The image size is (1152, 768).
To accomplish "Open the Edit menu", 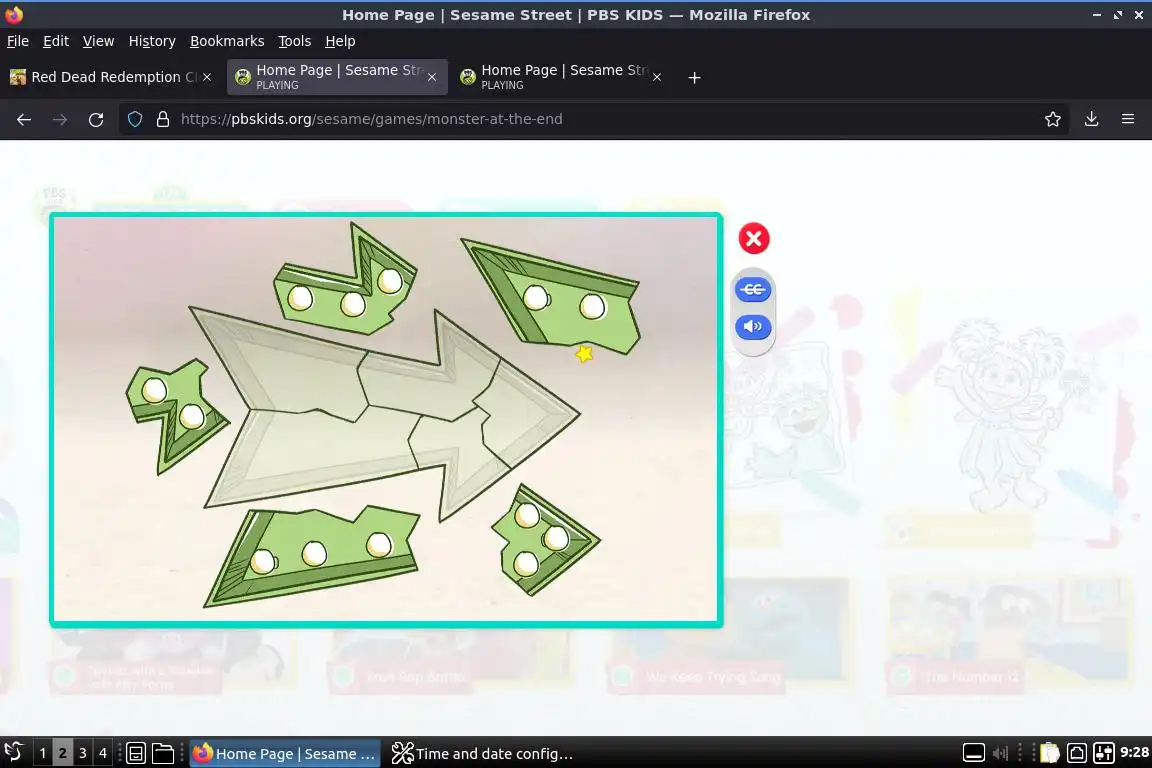I will [56, 41].
